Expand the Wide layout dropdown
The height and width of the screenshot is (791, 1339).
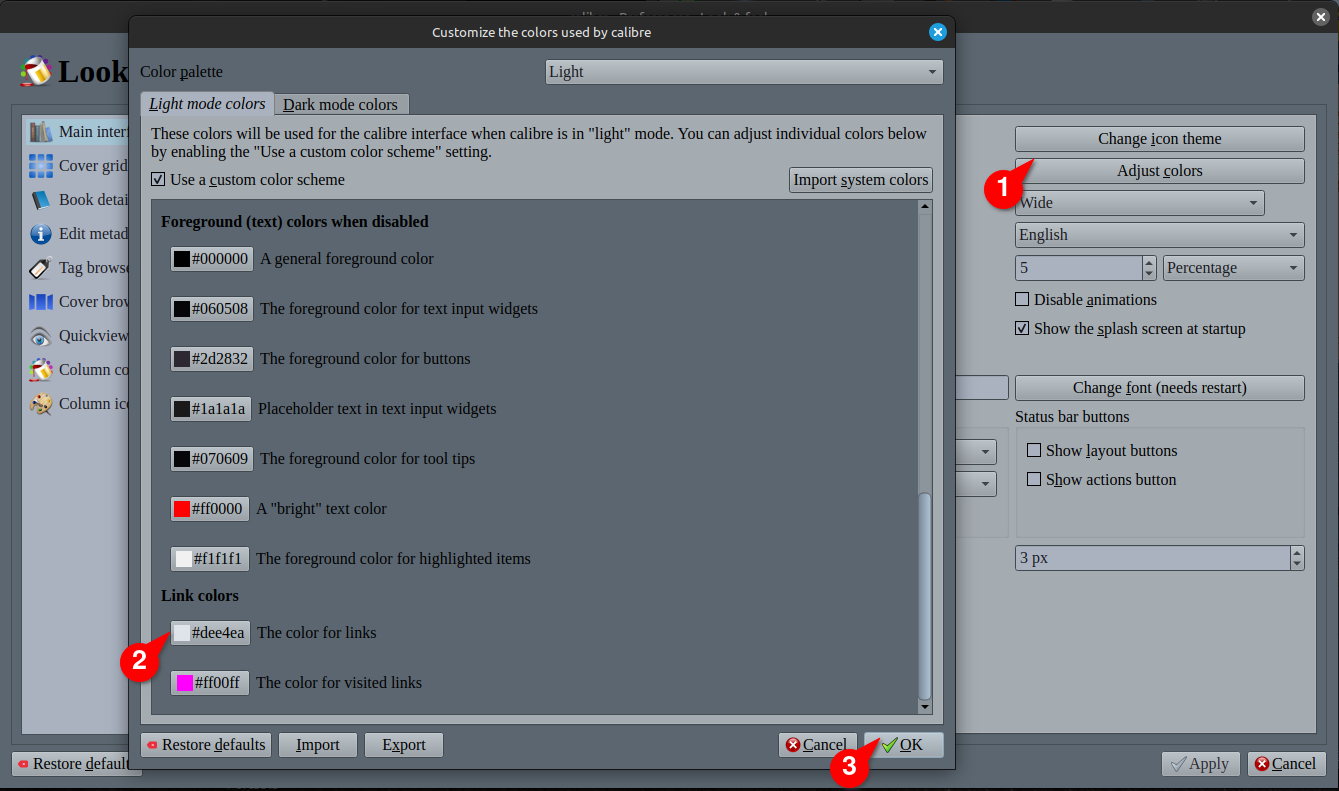pos(1140,203)
